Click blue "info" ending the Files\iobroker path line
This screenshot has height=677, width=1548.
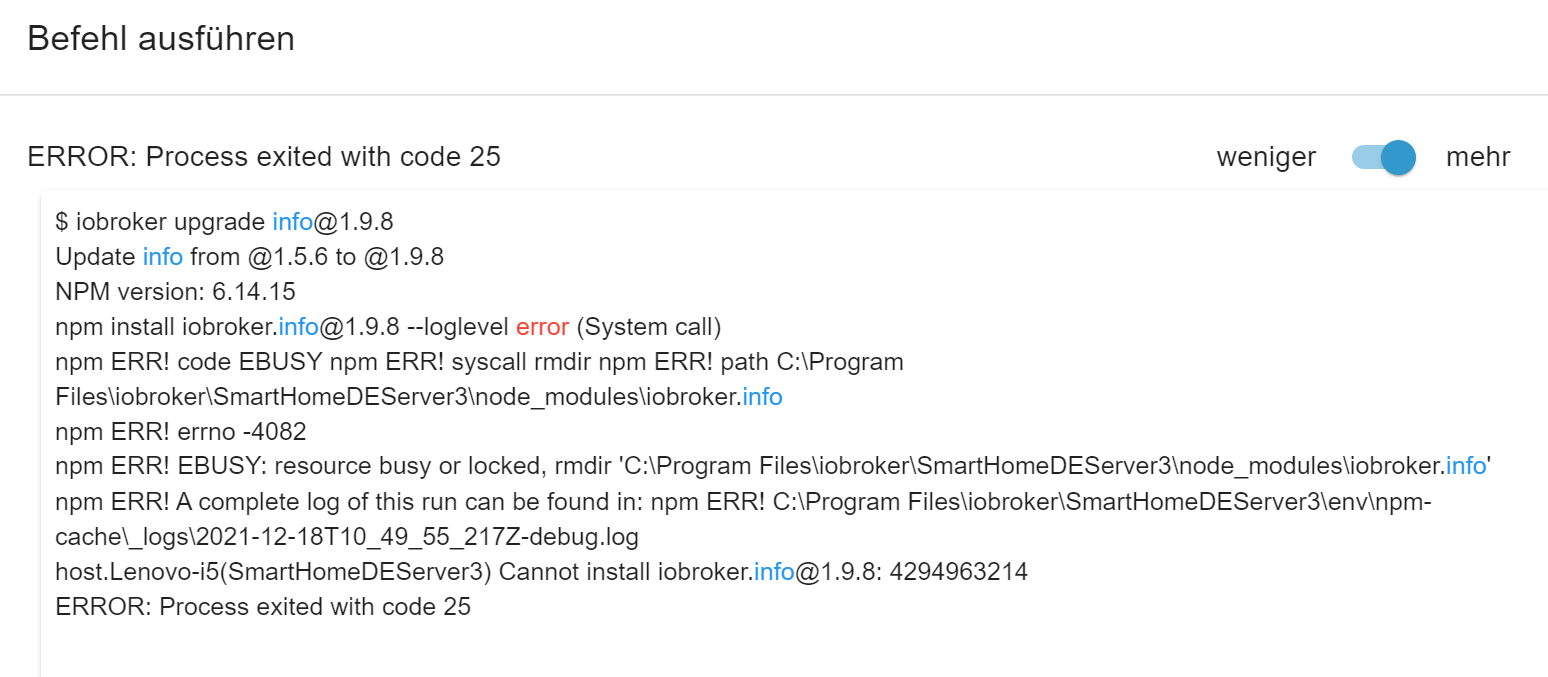tap(762, 397)
